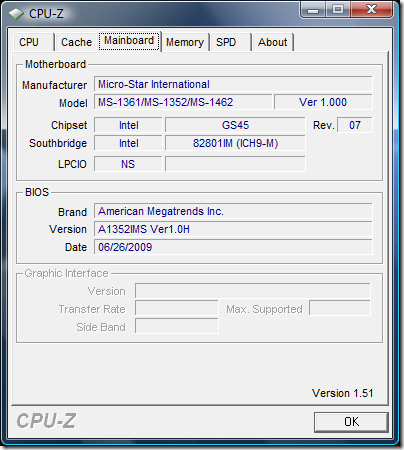Screen dimensions: 404x450
Task: Click the Chipset vendor Intel field
Action: click(128, 125)
